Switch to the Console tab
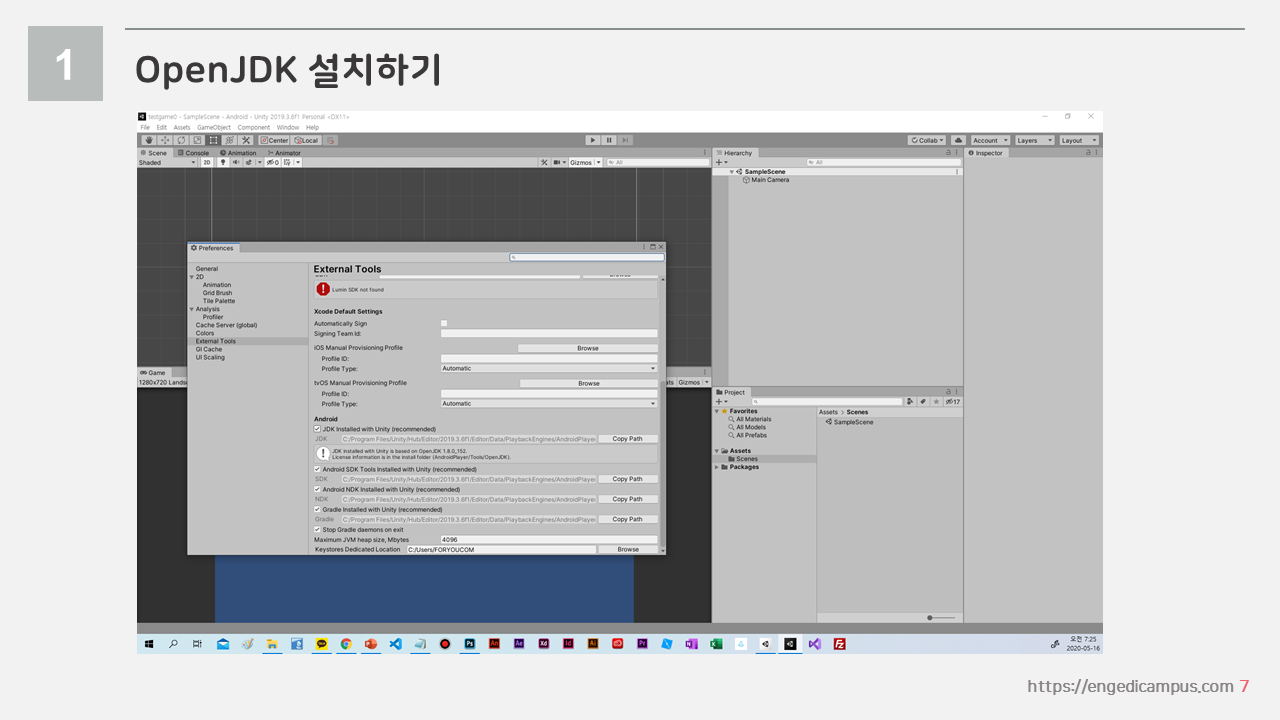1280x720 pixels. coord(193,153)
